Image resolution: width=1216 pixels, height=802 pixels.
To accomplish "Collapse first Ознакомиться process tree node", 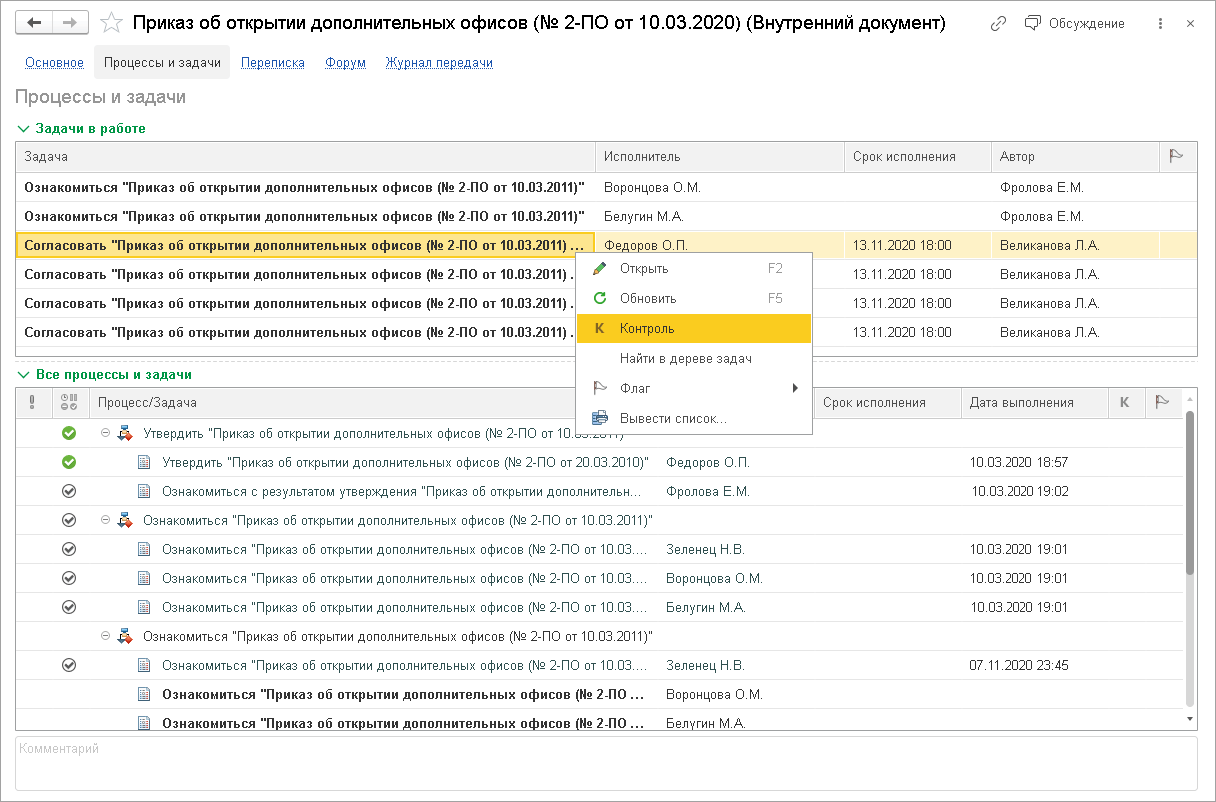I will [x=105, y=520].
